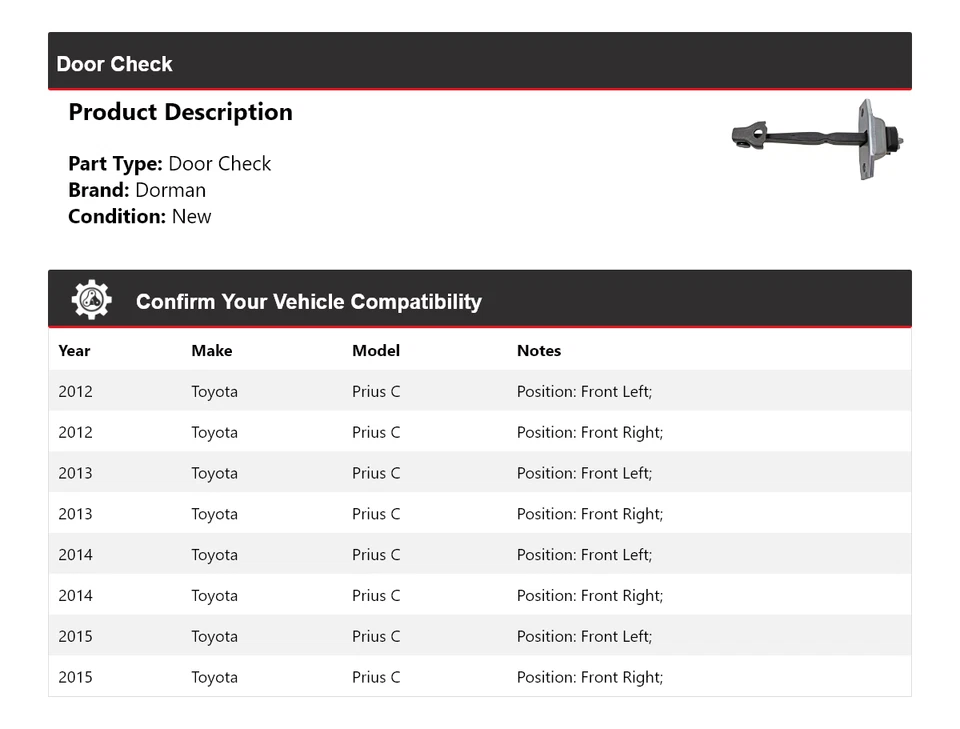
Task: Select the 2015 Front Right row
Action: tap(479, 677)
